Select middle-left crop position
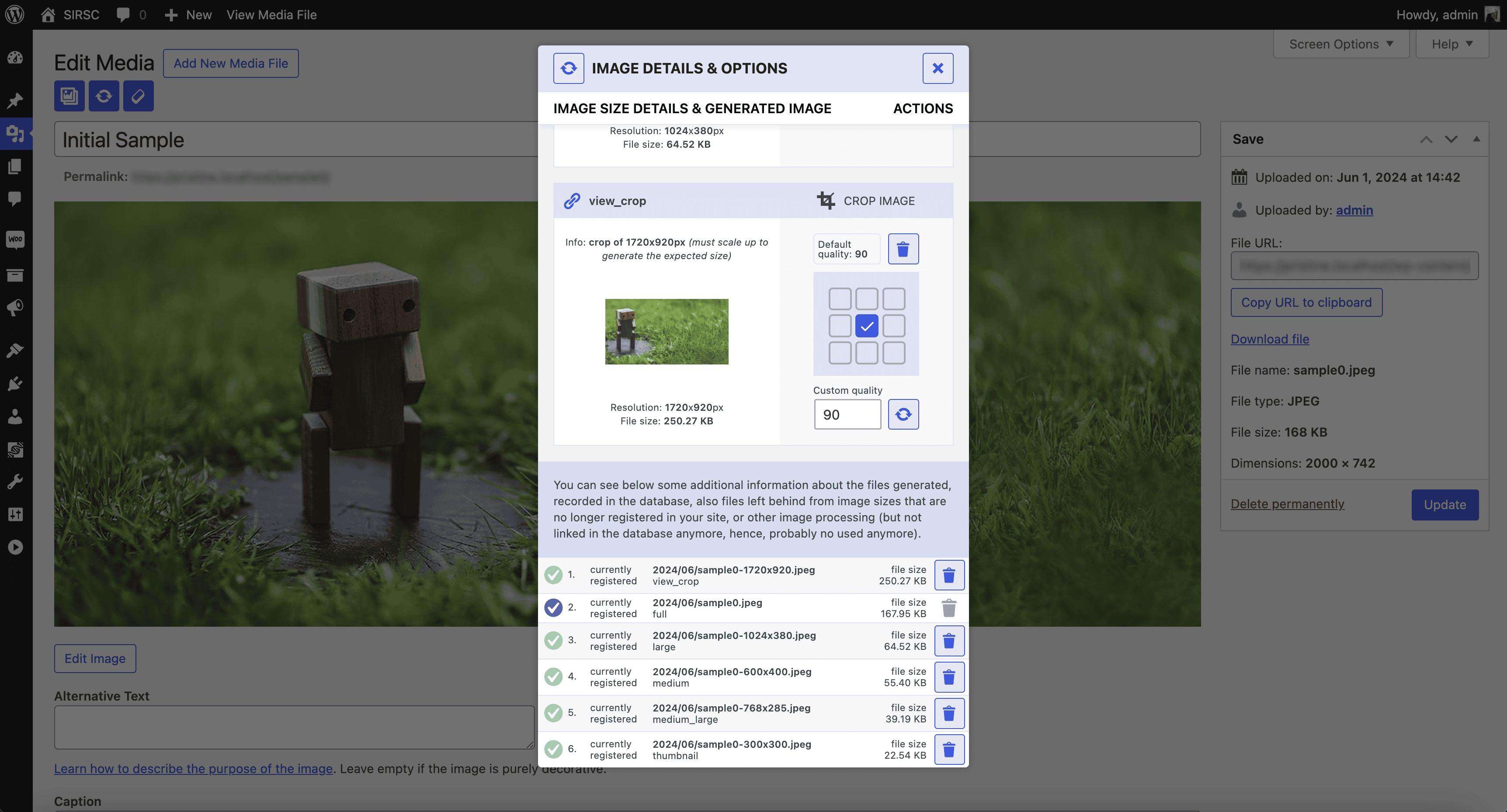 [x=840, y=326]
